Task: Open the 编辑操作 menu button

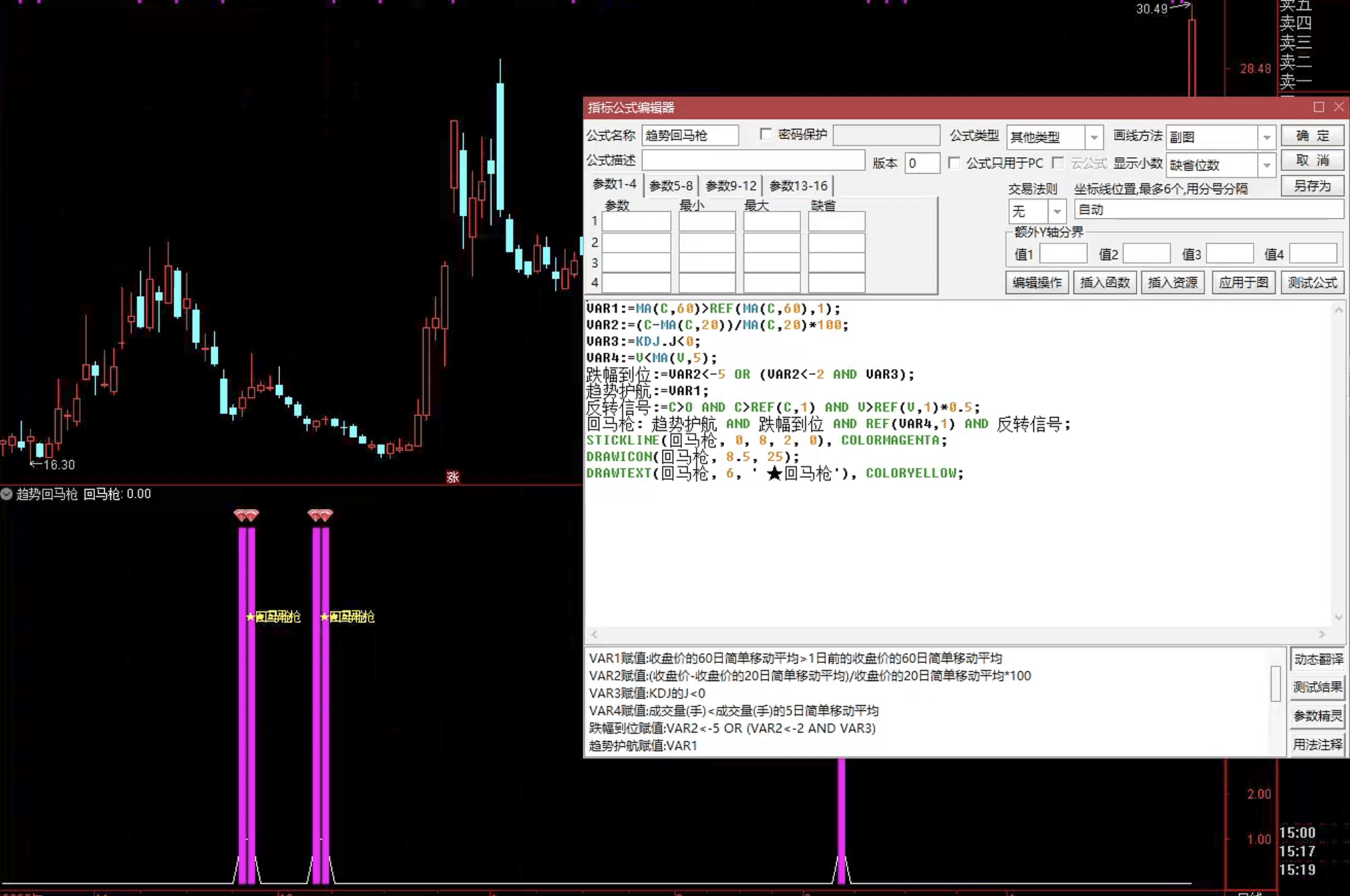Action: pyautogui.click(x=1037, y=283)
